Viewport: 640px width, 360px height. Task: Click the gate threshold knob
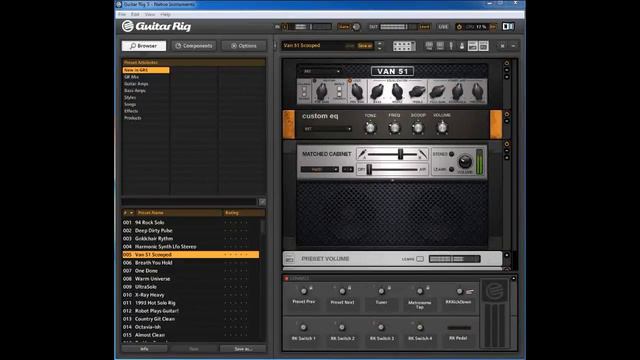(x=356, y=27)
